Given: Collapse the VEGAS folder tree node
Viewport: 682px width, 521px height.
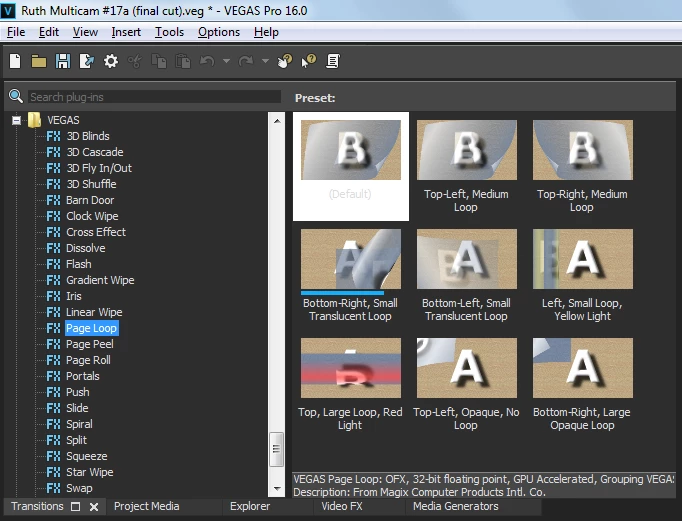Looking at the screenshot, I should pyautogui.click(x=16, y=120).
